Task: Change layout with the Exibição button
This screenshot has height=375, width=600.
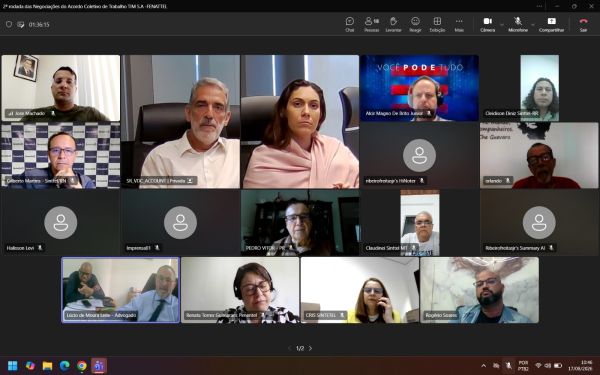Action: (x=437, y=24)
